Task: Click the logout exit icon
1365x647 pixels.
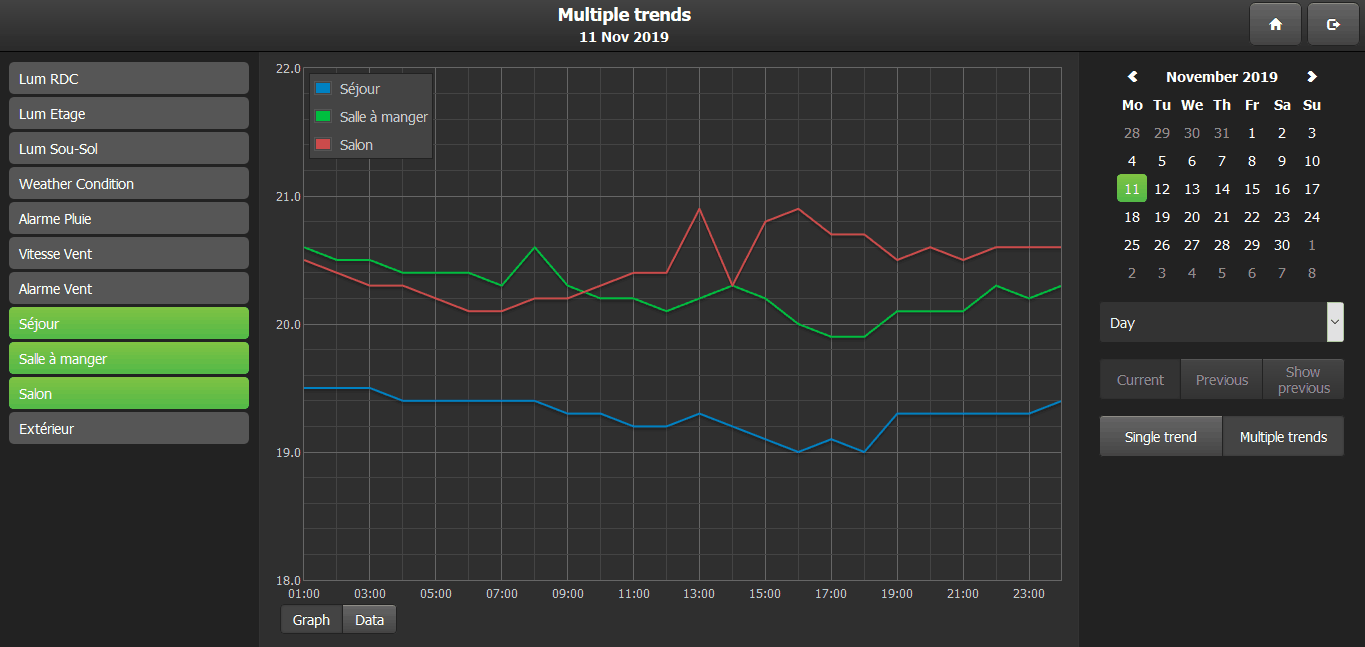Action: pos(1333,25)
